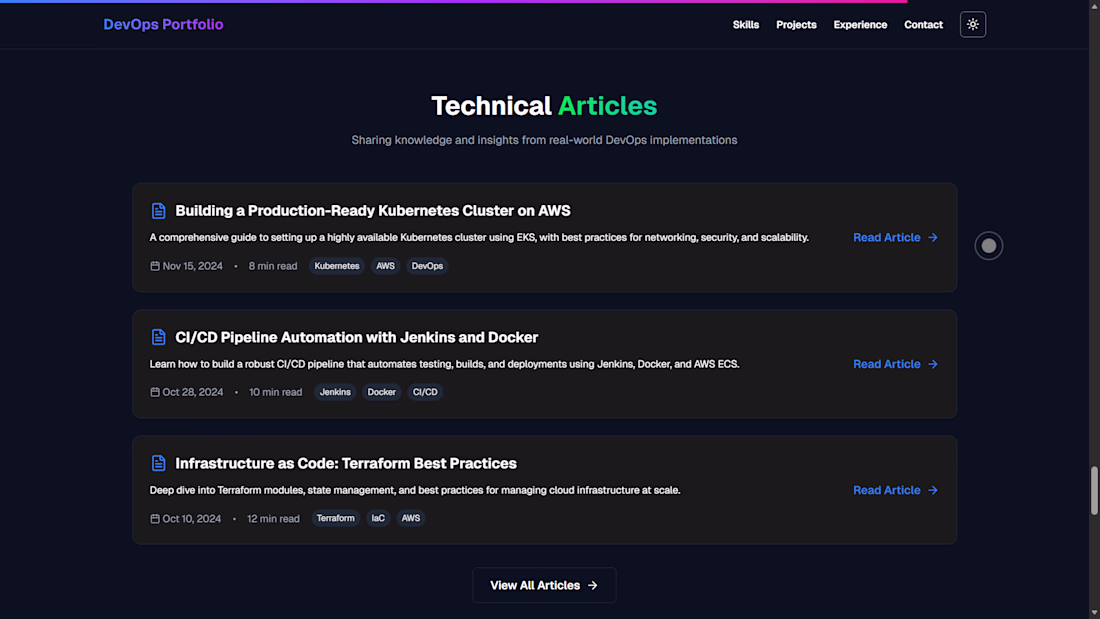
Task: Click the reading progress bar at top
Action: pos(453,1)
